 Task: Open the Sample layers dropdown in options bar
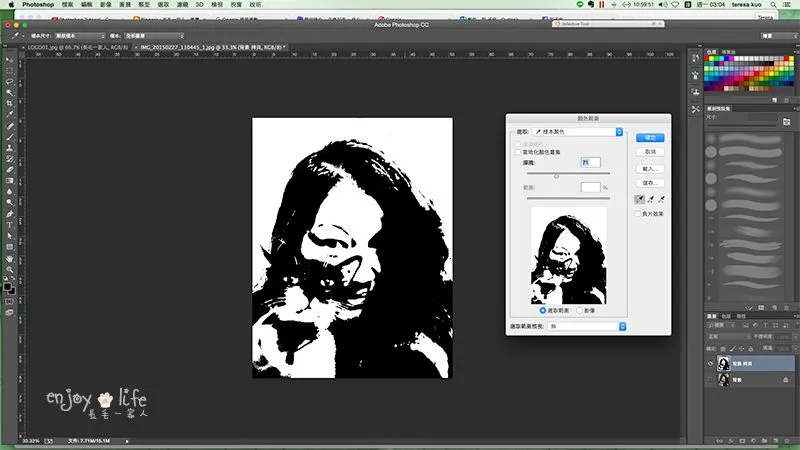(x=154, y=36)
